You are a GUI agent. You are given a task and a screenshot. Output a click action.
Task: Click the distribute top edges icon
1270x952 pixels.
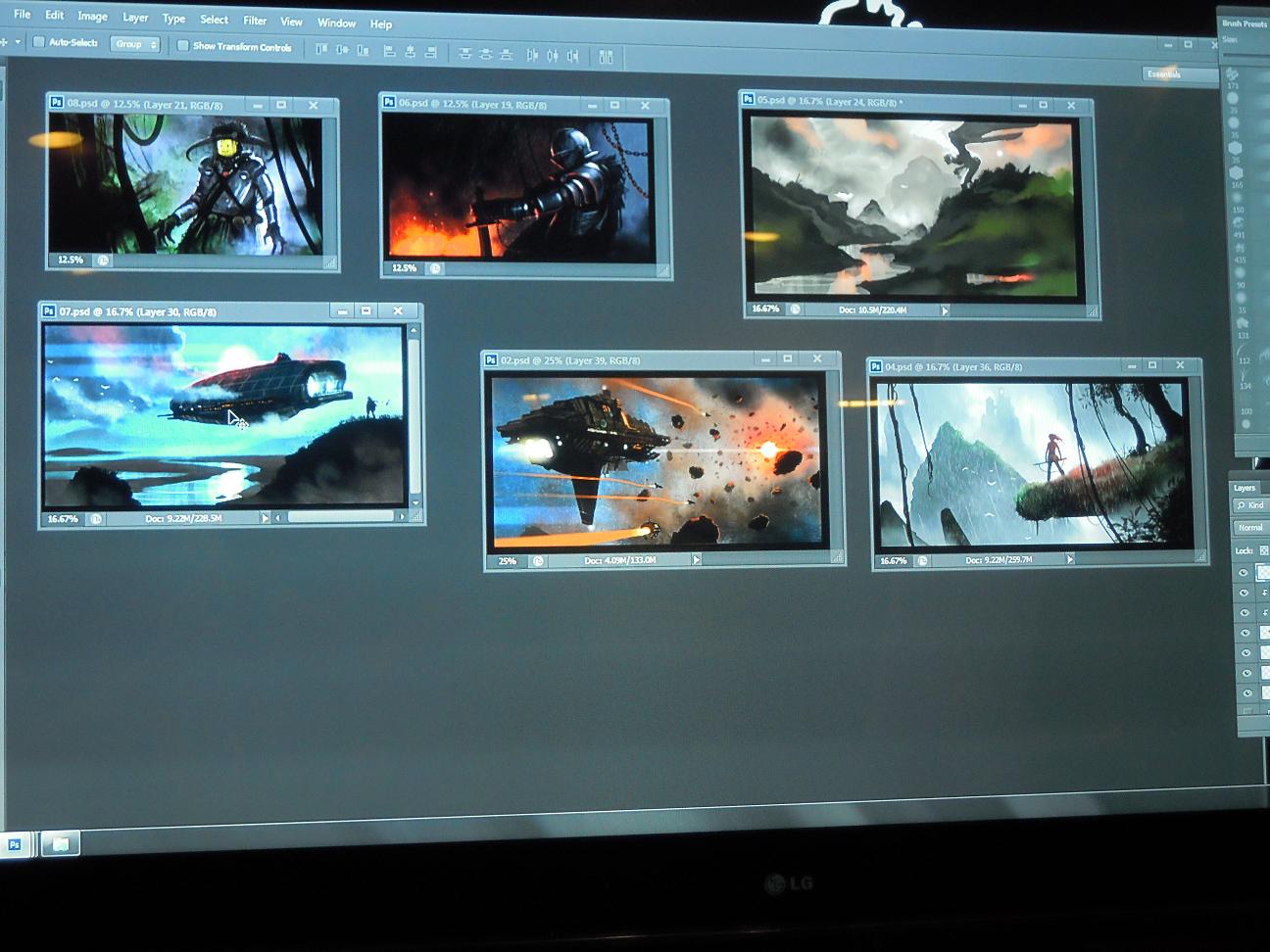coord(464,54)
